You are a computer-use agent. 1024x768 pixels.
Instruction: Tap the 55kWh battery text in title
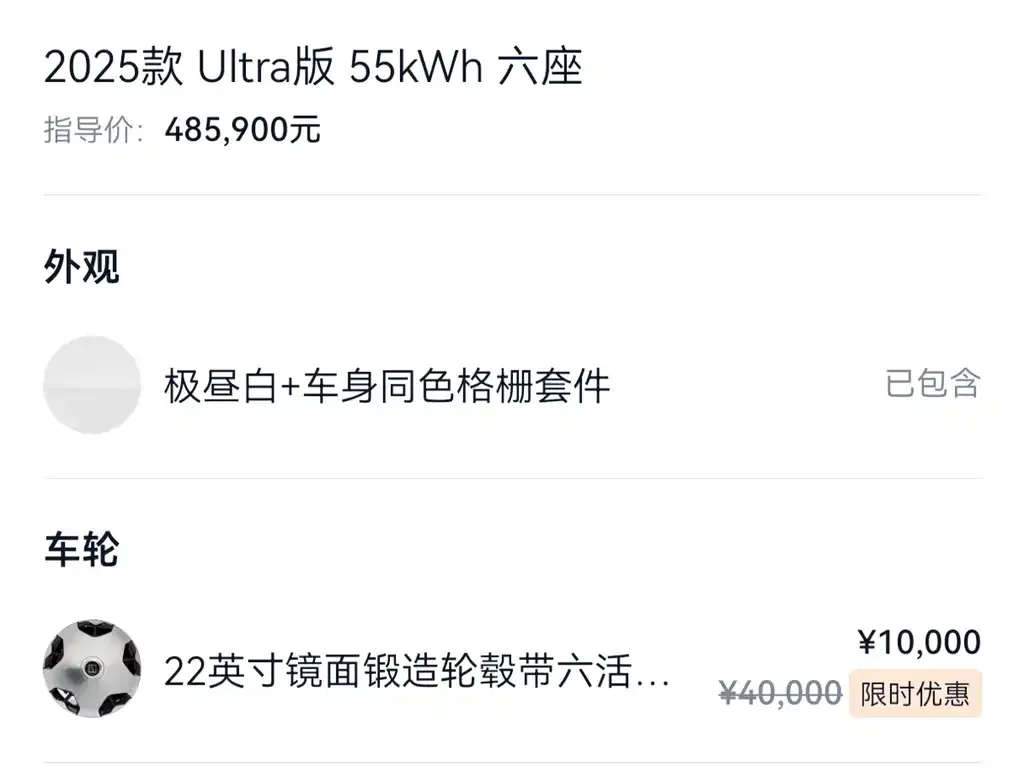tap(416, 67)
